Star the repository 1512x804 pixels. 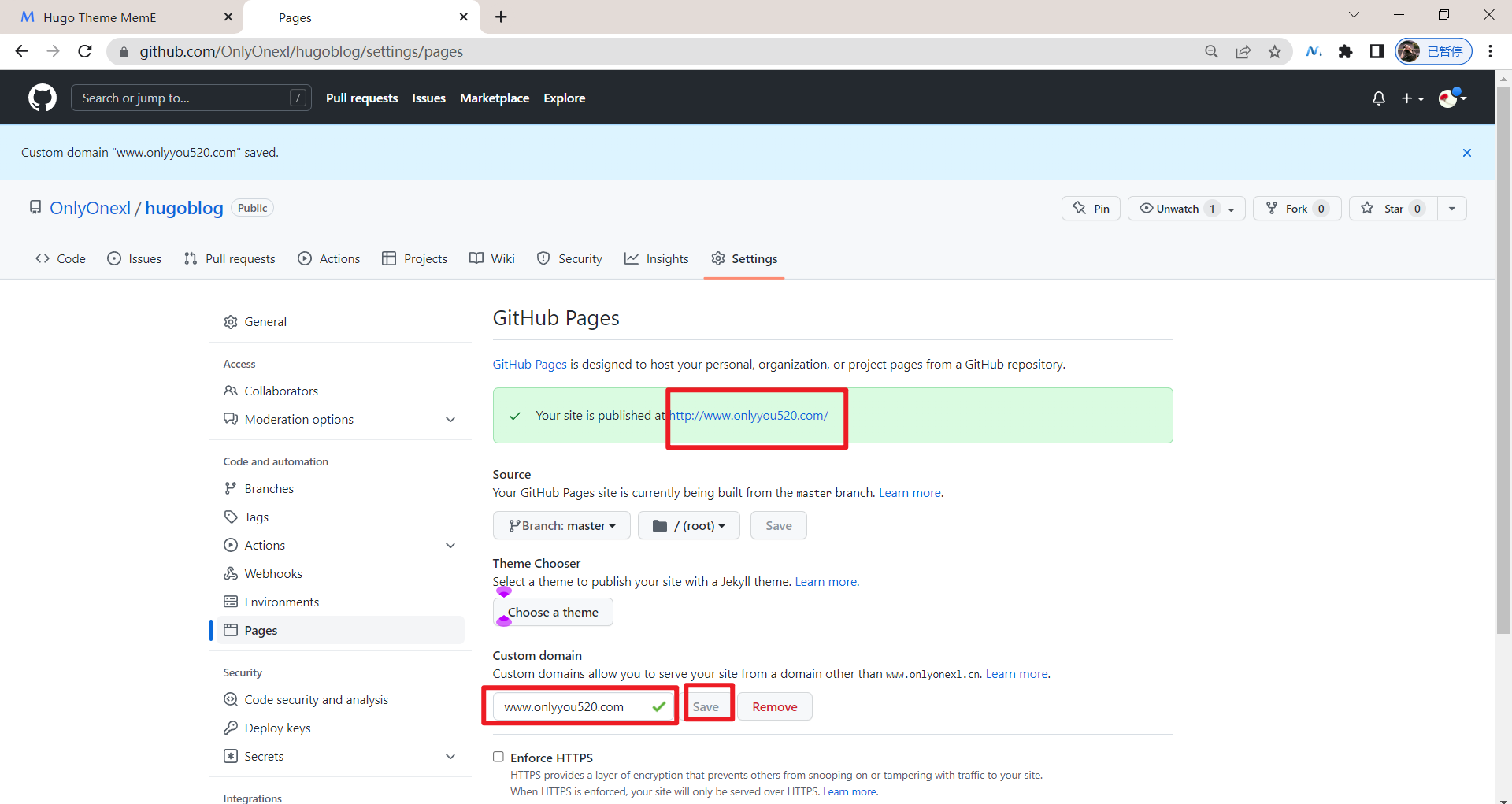[1393, 209]
